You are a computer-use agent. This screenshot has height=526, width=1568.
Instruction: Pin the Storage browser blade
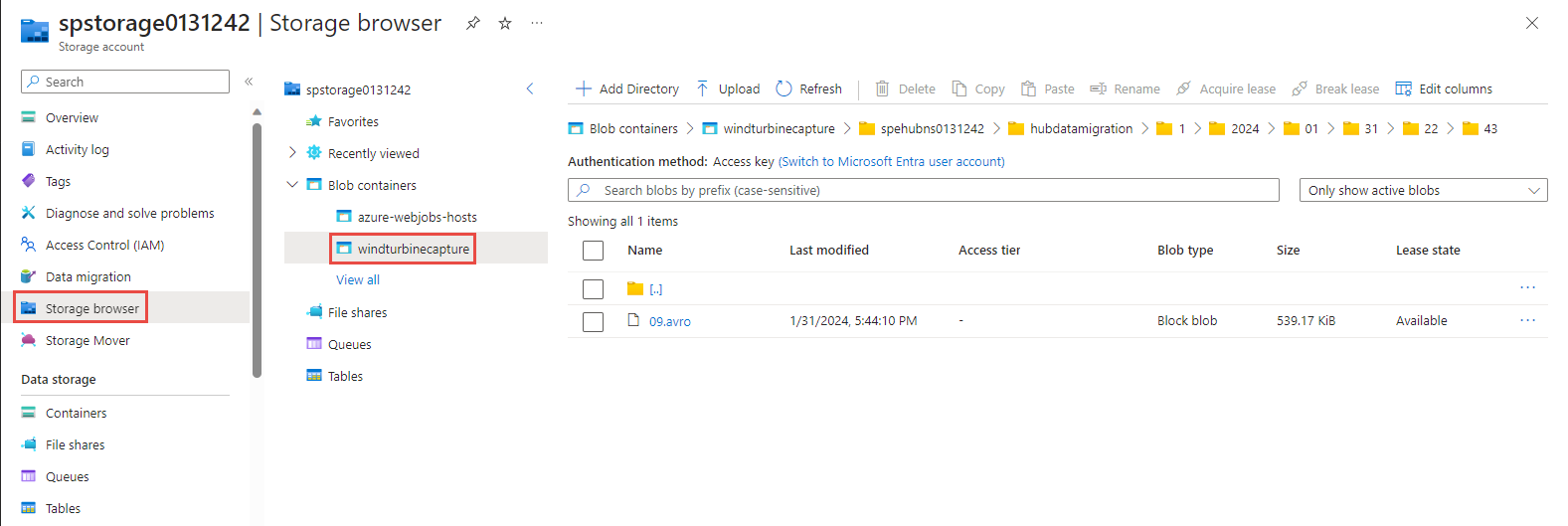click(x=473, y=23)
